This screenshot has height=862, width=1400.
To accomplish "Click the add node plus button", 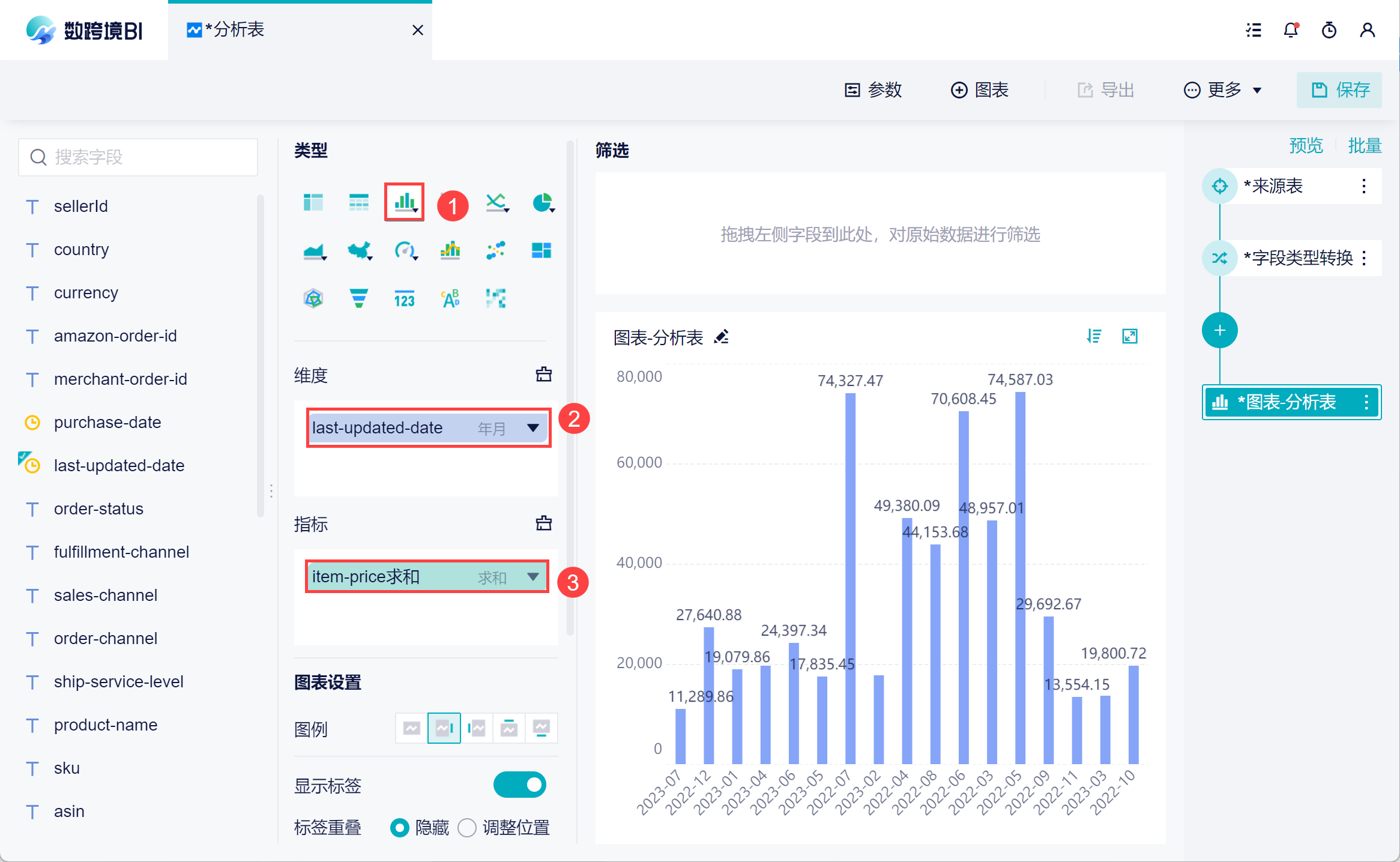I will pyautogui.click(x=1219, y=330).
